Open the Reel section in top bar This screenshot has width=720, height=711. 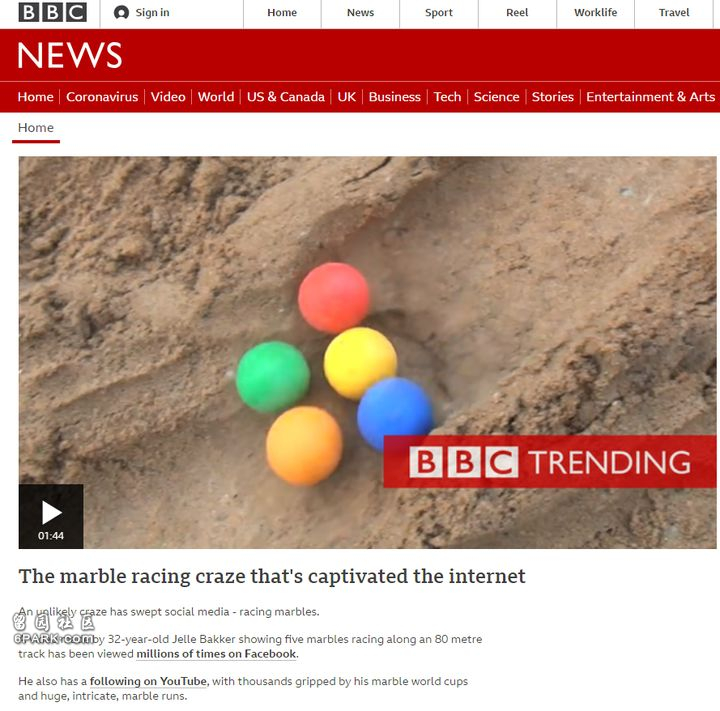coord(517,13)
